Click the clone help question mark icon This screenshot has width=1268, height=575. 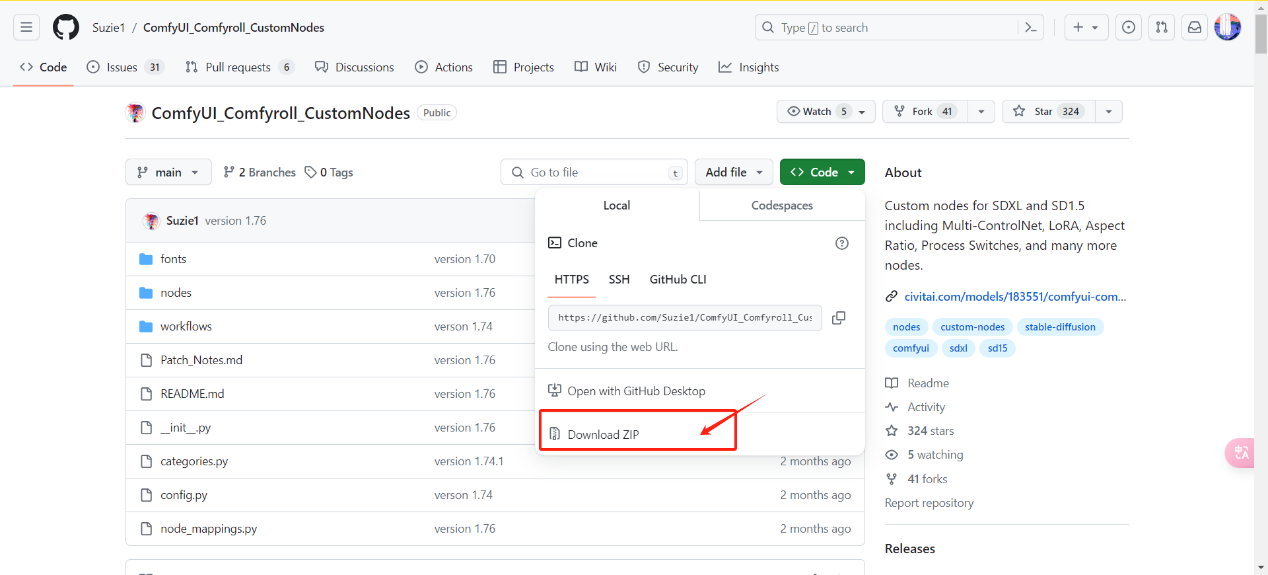(841, 243)
